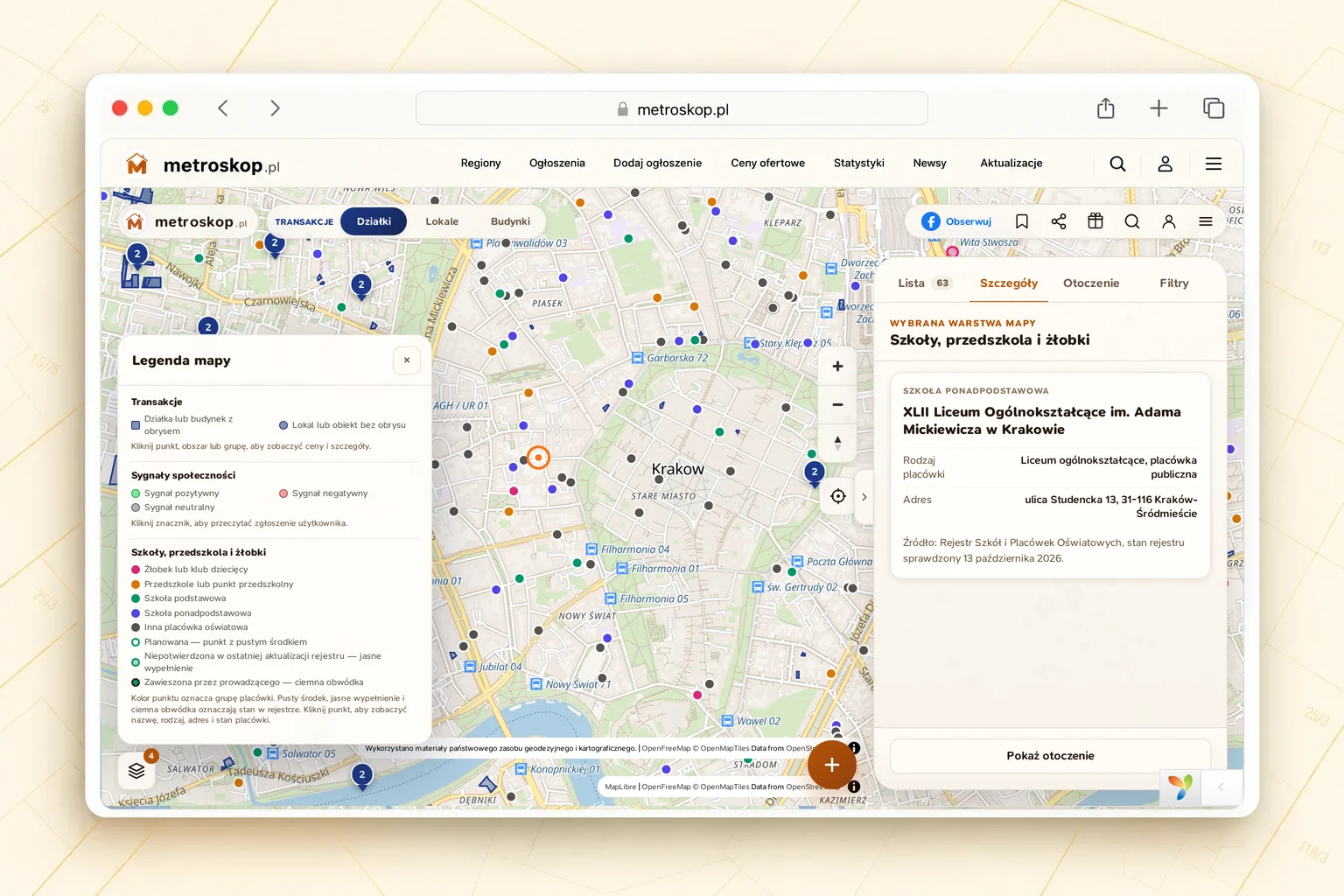The image size is (1344, 896).
Task: Open the Filtry tab
Action: point(1174,283)
